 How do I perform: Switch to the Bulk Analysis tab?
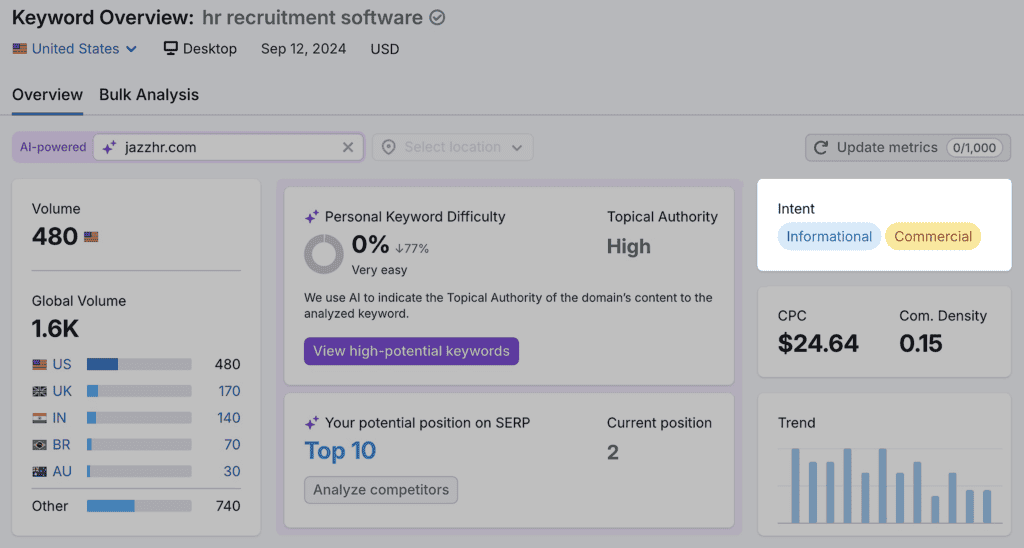(x=149, y=95)
